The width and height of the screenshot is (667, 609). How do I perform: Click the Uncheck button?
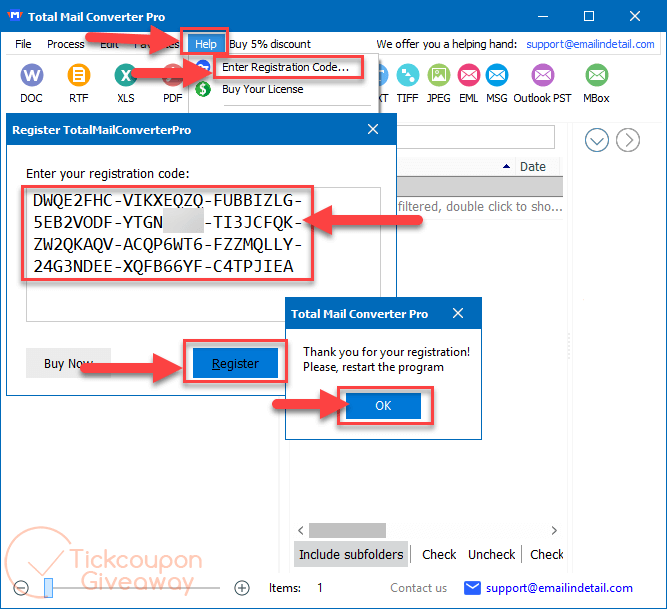(491, 555)
